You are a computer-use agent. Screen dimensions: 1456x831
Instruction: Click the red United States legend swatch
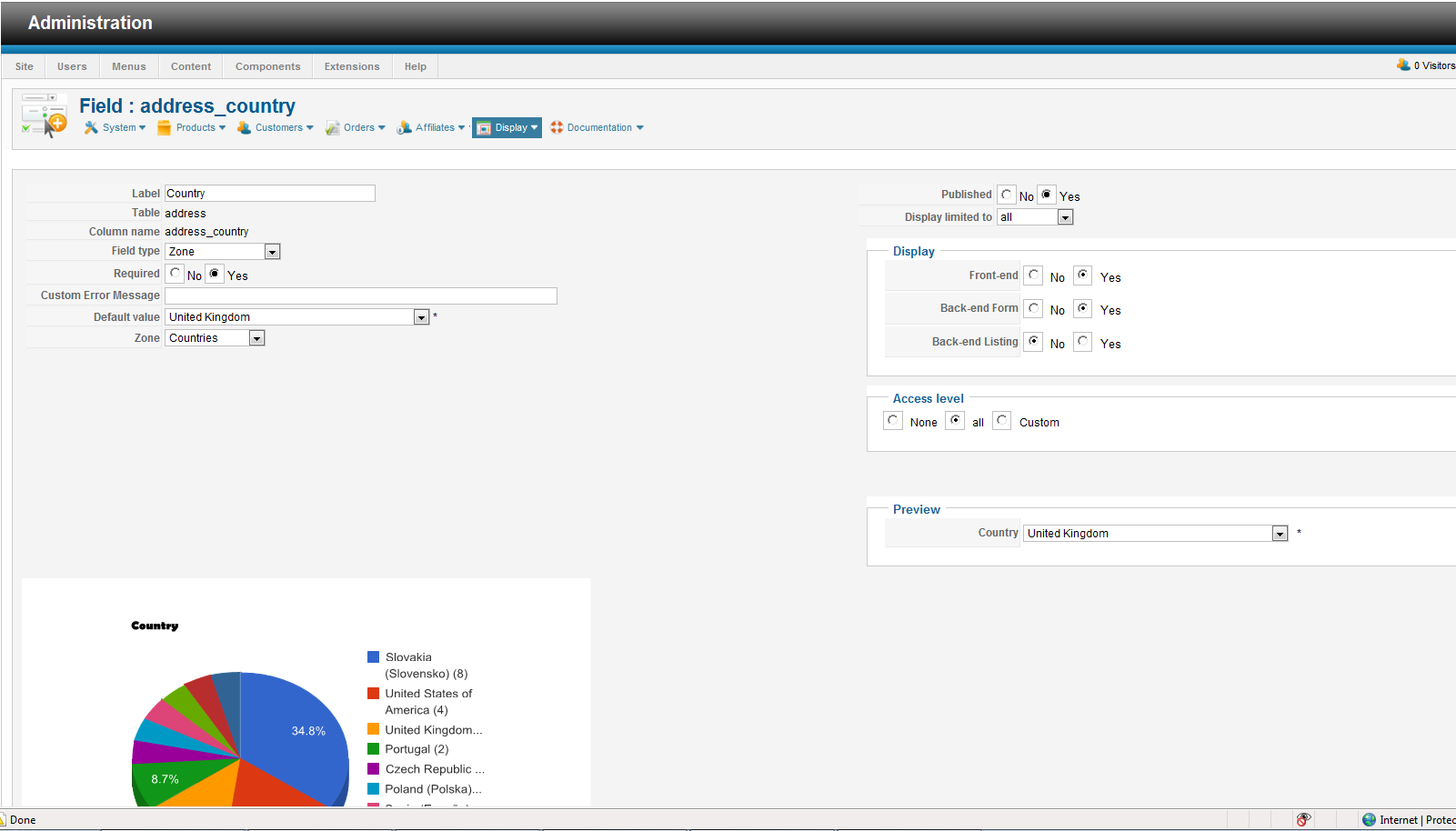(373, 693)
